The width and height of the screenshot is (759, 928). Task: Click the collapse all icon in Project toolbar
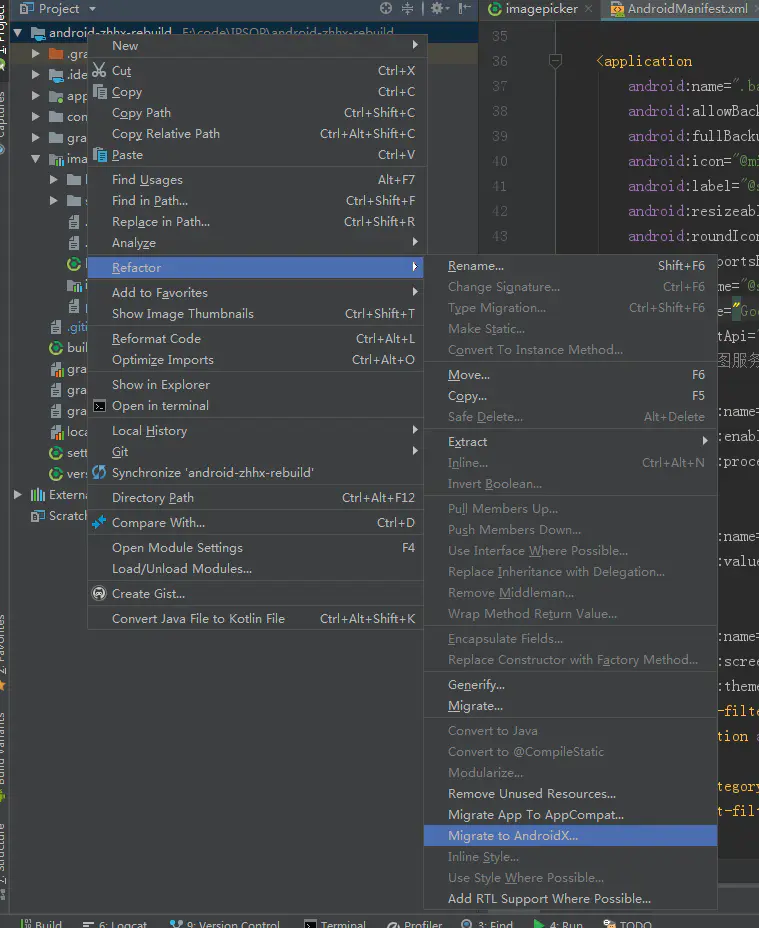click(x=407, y=8)
